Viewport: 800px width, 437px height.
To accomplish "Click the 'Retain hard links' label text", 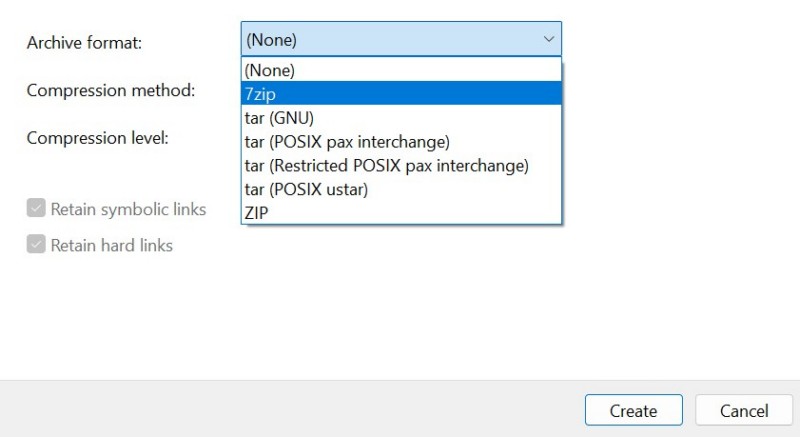I will pyautogui.click(x=111, y=245).
